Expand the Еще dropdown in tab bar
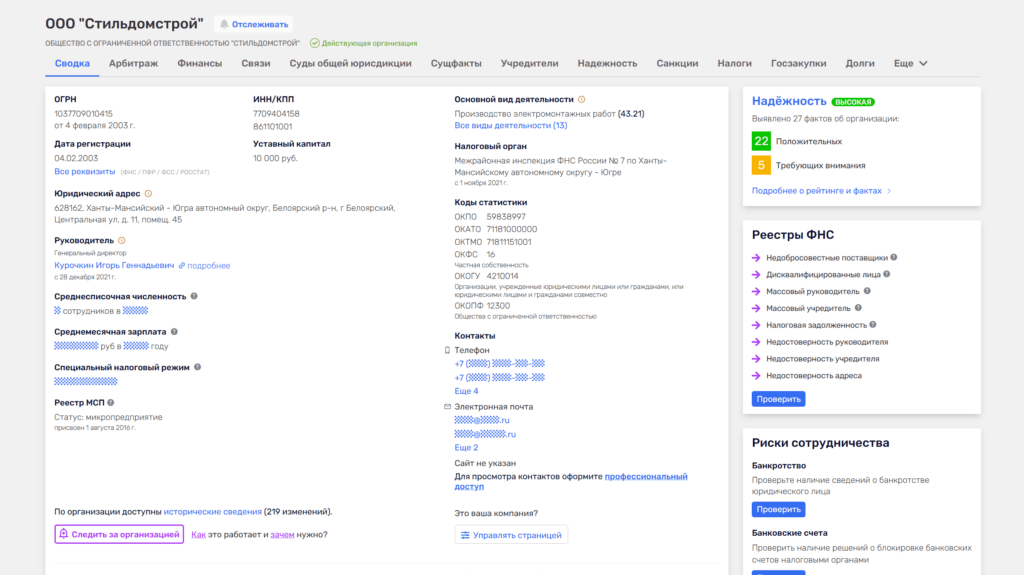 point(910,63)
